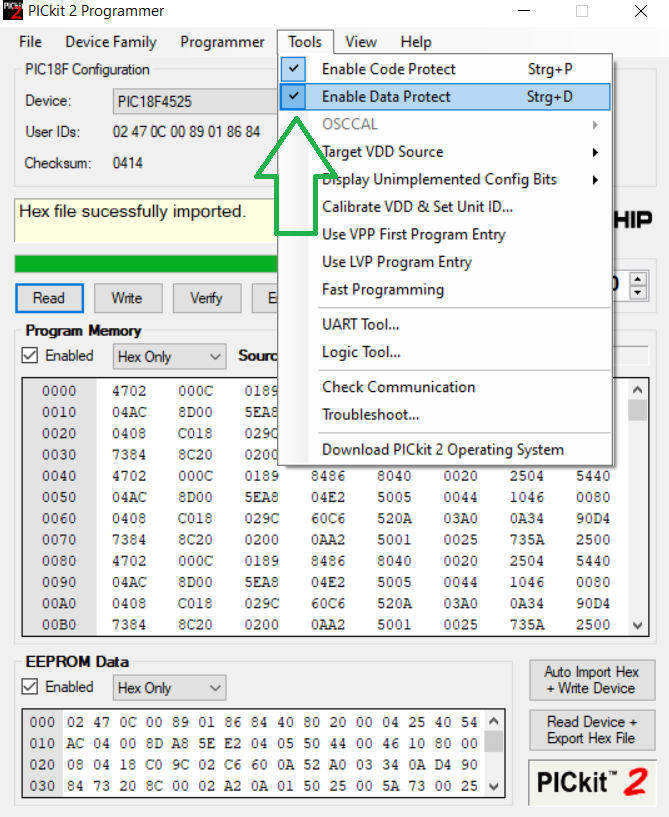Click the VDD voltage spinner arrows
Image resolution: width=669 pixels, height=817 pixels.
[637, 285]
